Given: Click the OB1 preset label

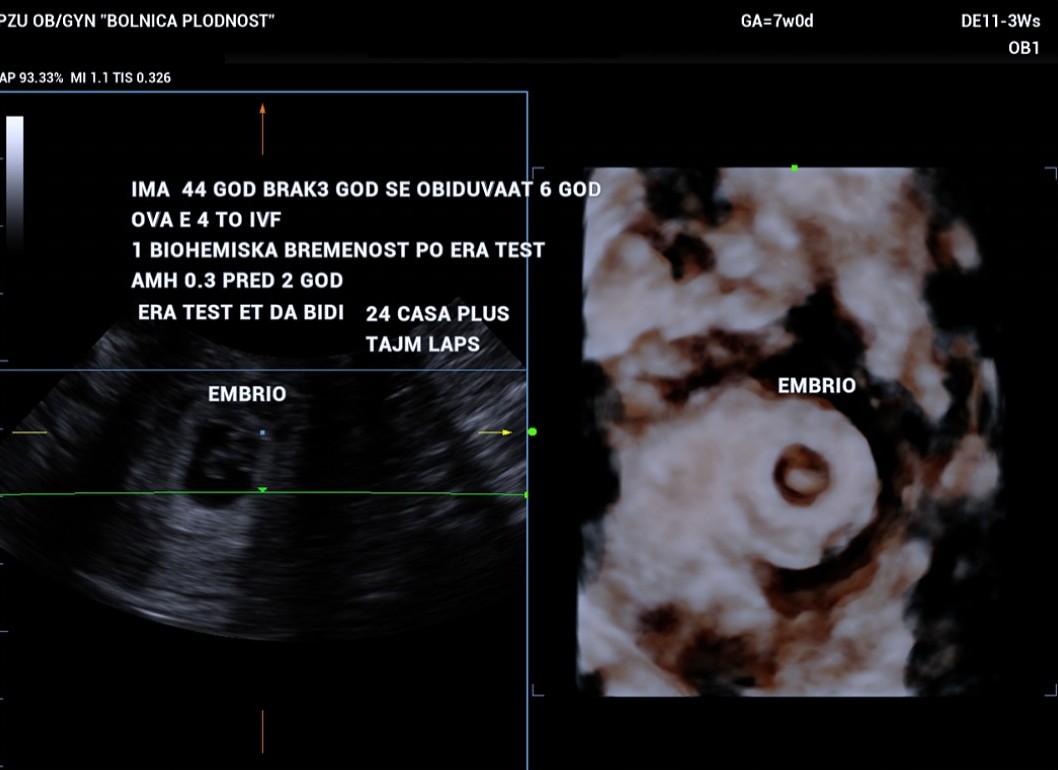Looking at the screenshot, I should (1024, 48).
